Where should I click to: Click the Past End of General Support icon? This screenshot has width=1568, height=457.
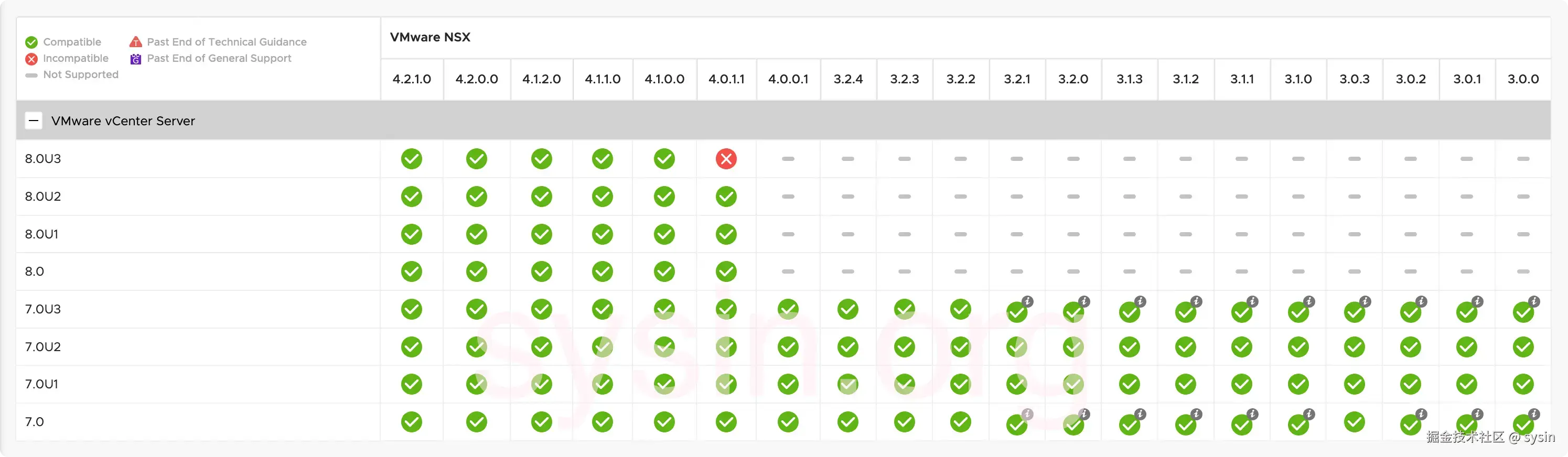pyautogui.click(x=136, y=58)
